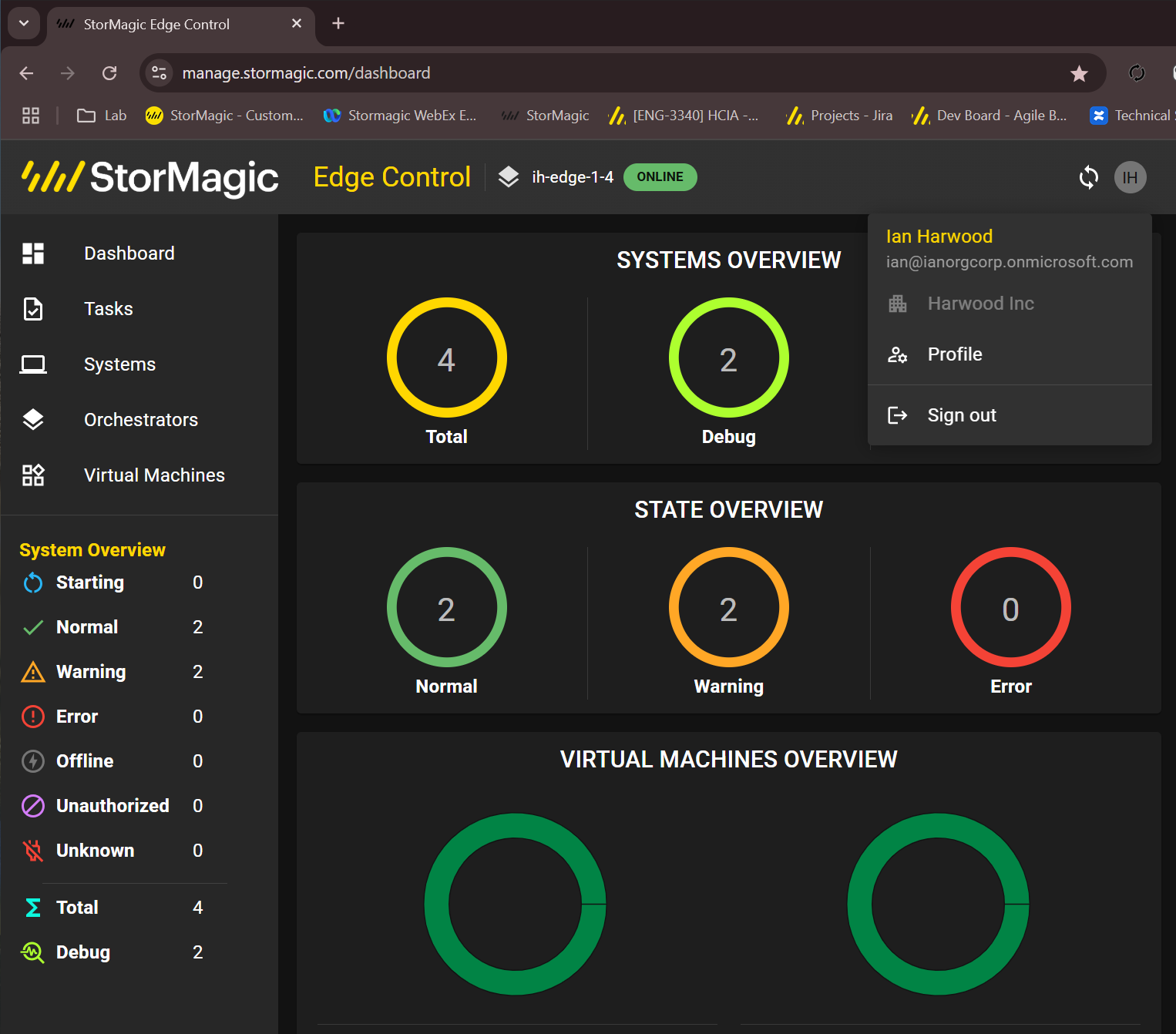Click the Warning triangle icon in sidebar
Viewport: 1176px width, 1034px height.
coord(33,672)
